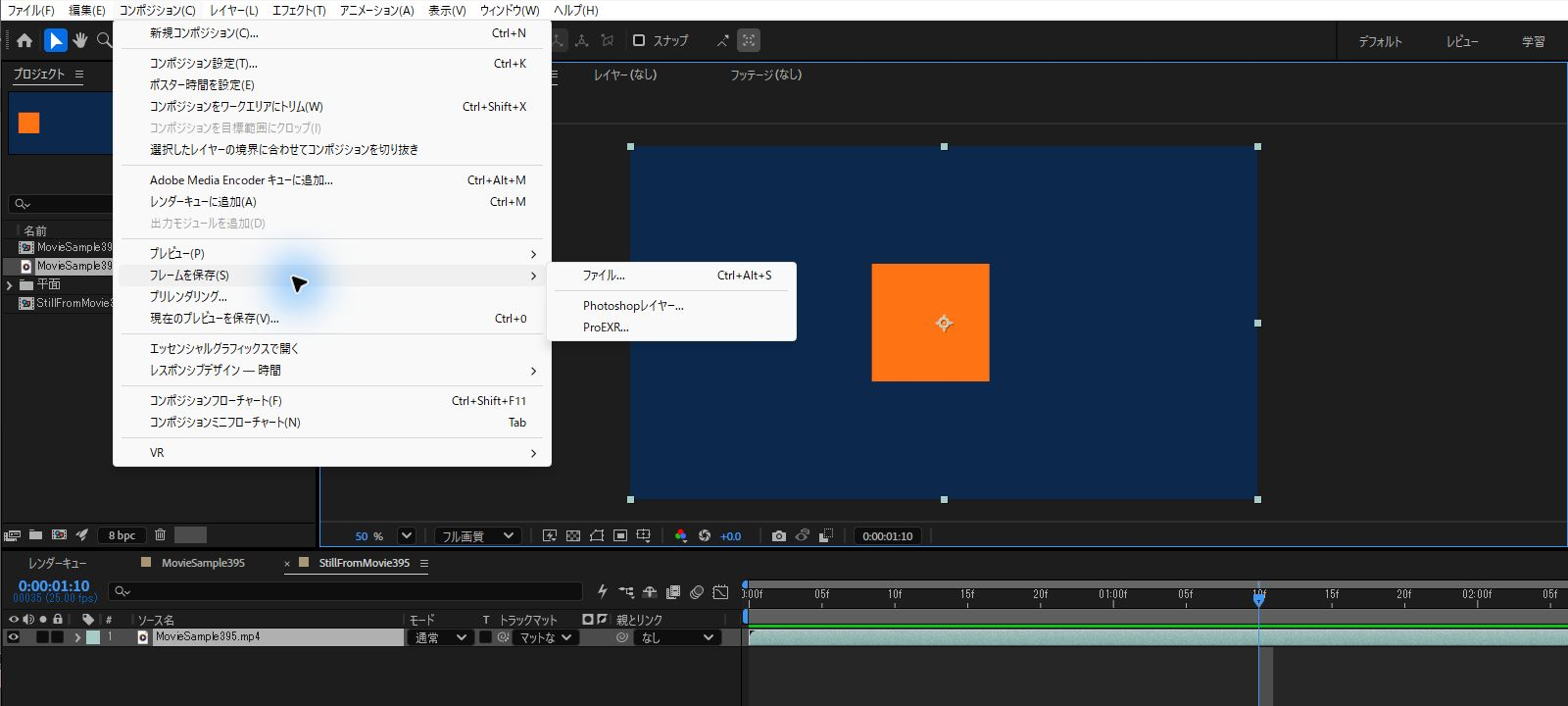Click the snapshot camera icon

click(778, 535)
